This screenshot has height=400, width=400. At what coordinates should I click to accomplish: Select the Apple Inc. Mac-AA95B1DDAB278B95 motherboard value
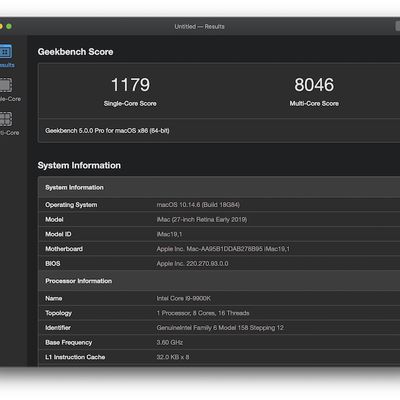point(223,249)
